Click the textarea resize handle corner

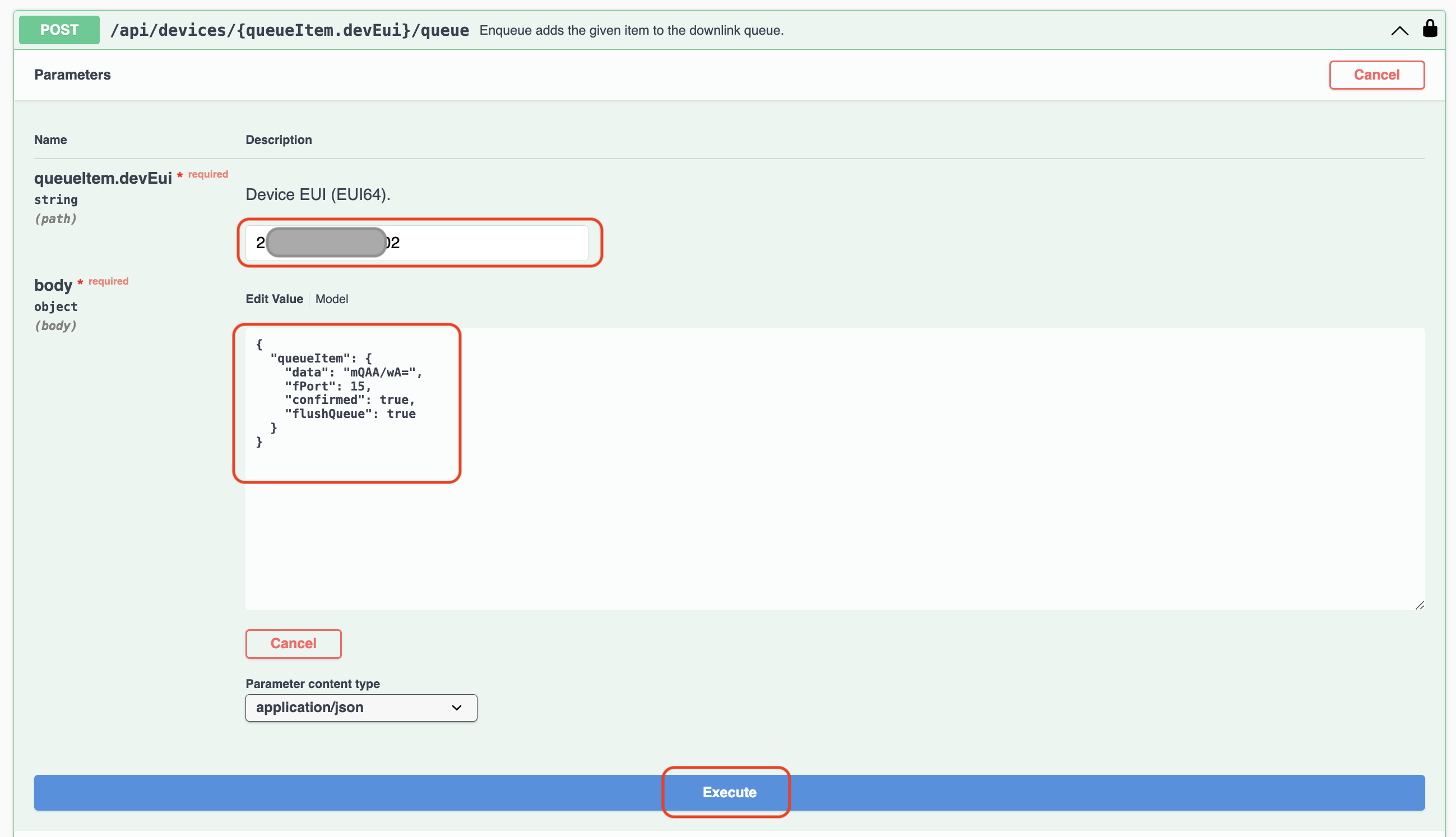[x=1419, y=605]
